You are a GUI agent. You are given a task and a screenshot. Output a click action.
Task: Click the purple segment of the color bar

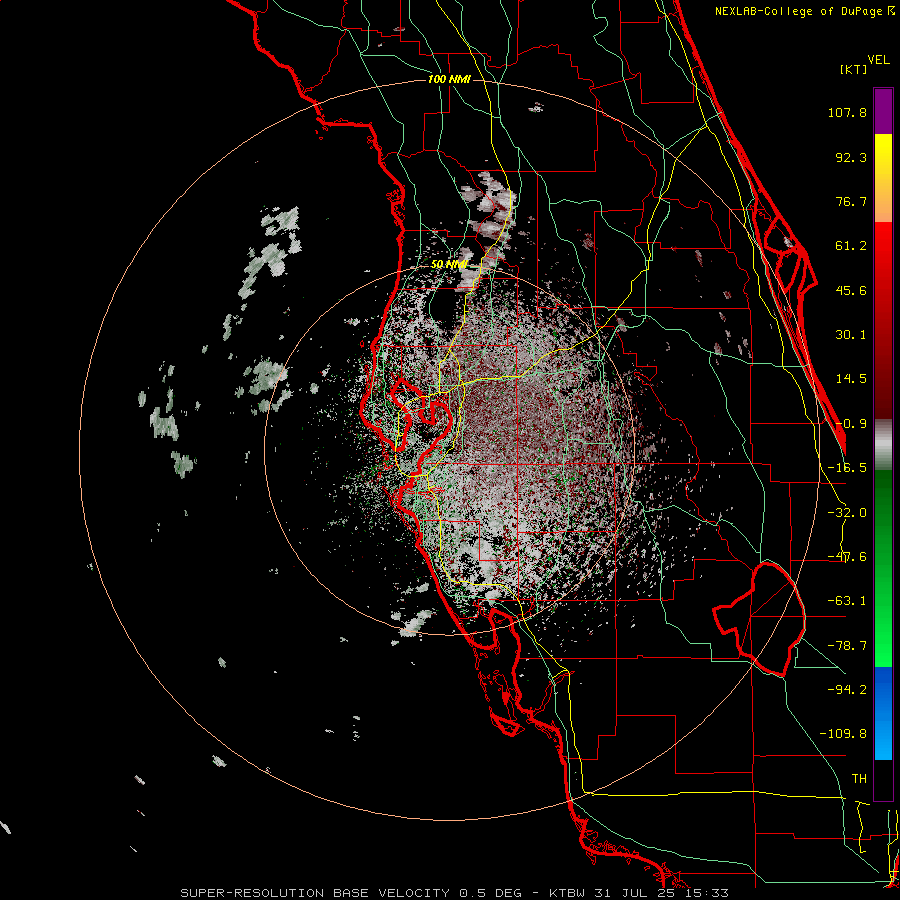tap(883, 111)
